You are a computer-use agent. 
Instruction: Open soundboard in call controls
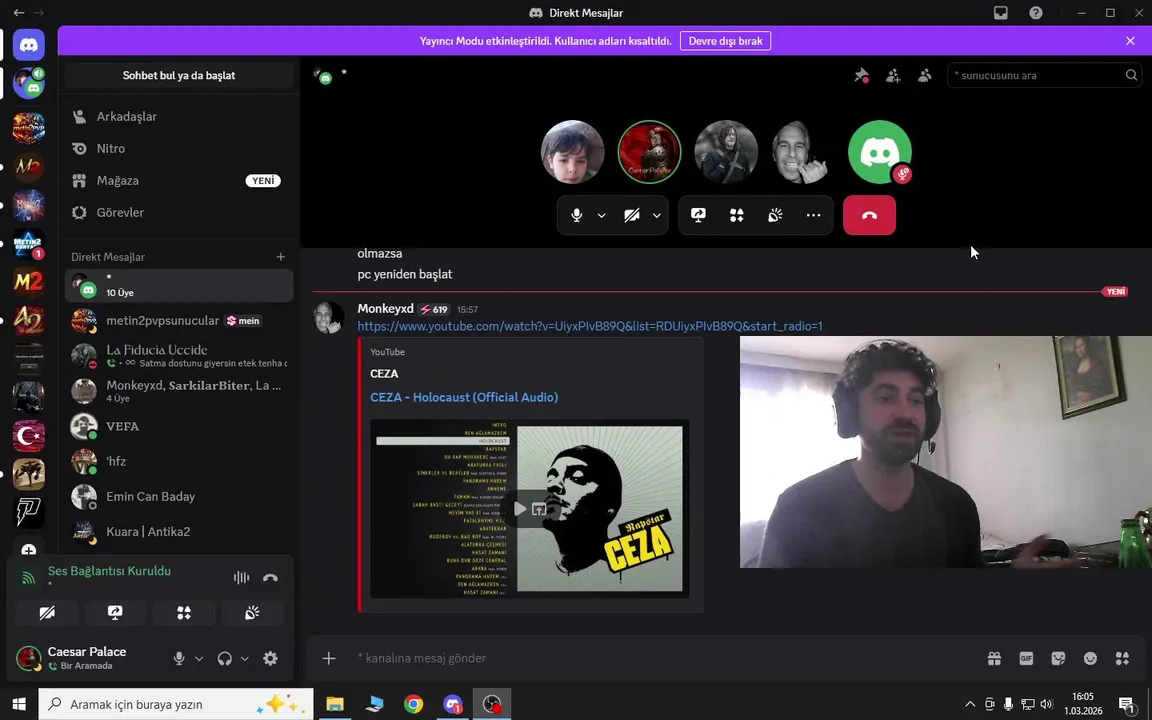775,215
